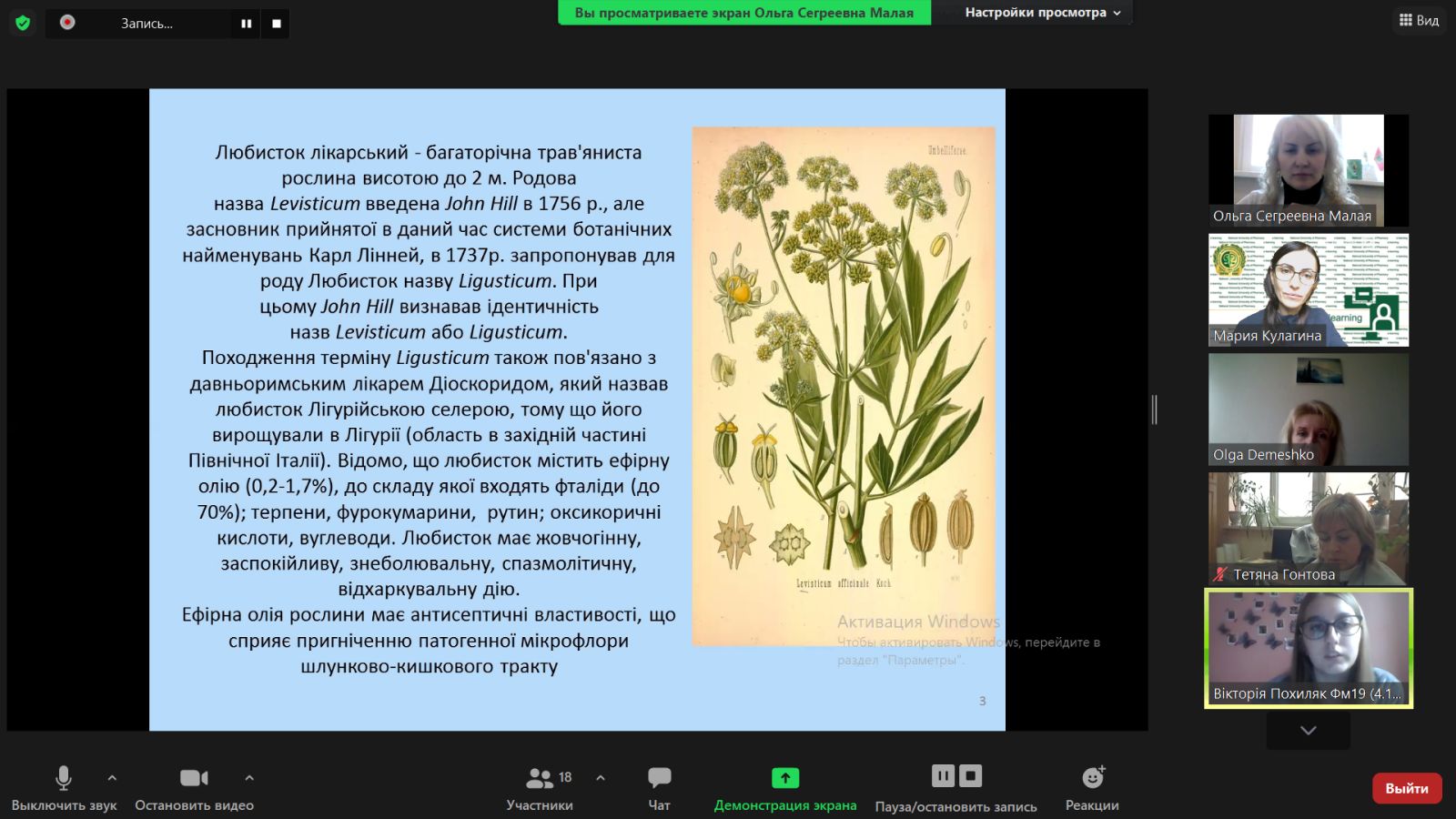Open the Настройки просмотра dropdown
The height and width of the screenshot is (819, 1456).
tap(1042, 13)
